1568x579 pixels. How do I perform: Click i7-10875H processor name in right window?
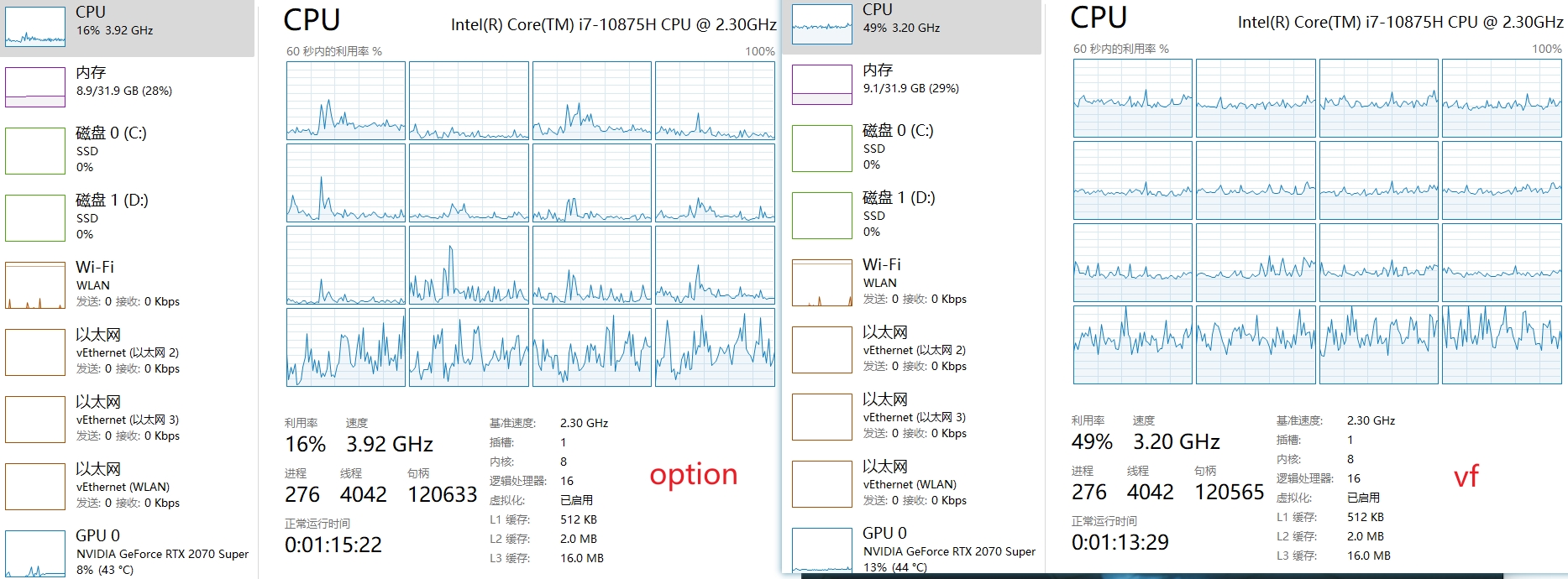(x=1401, y=22)
